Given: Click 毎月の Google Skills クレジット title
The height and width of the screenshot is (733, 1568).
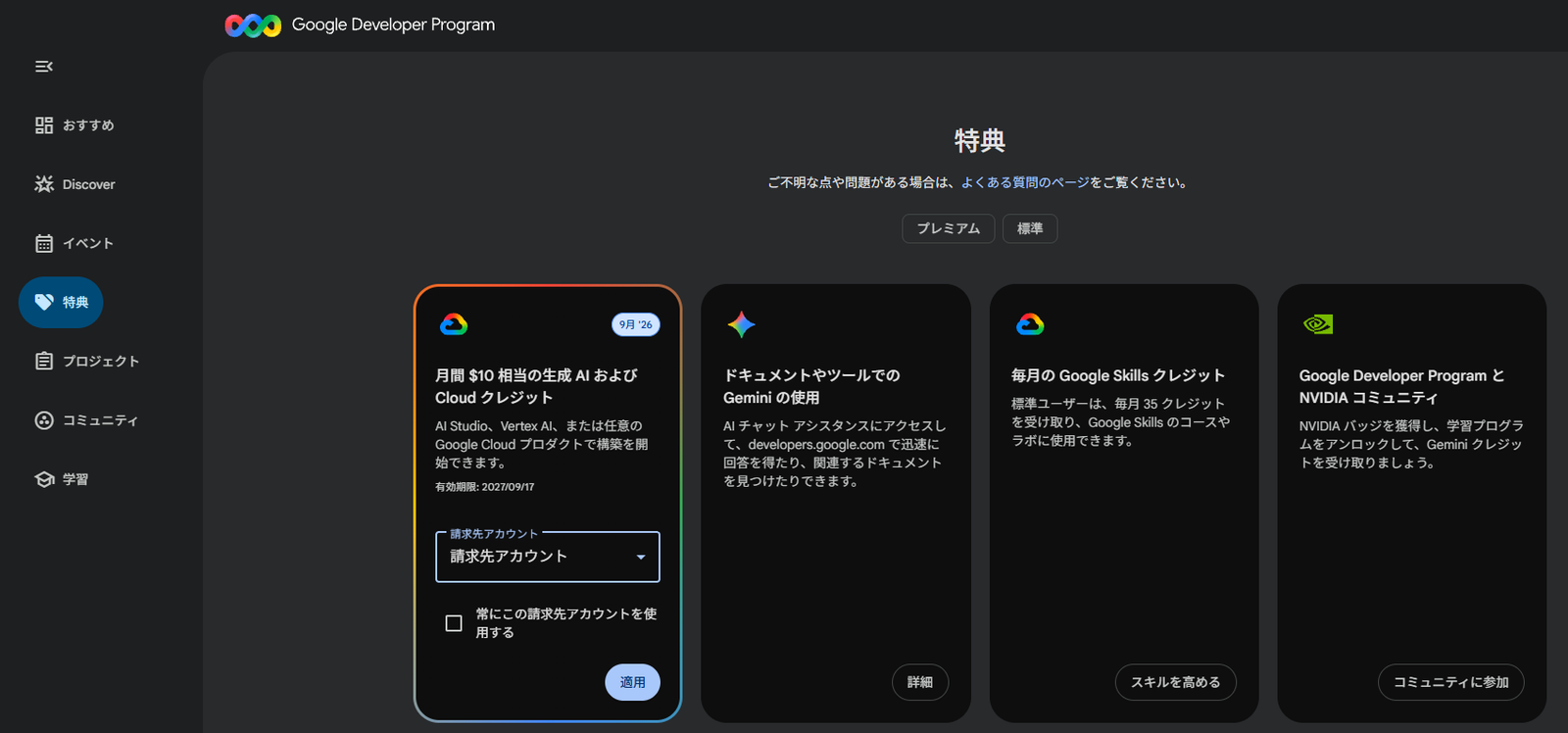Looking at the screenshot, I should 1118,375.
